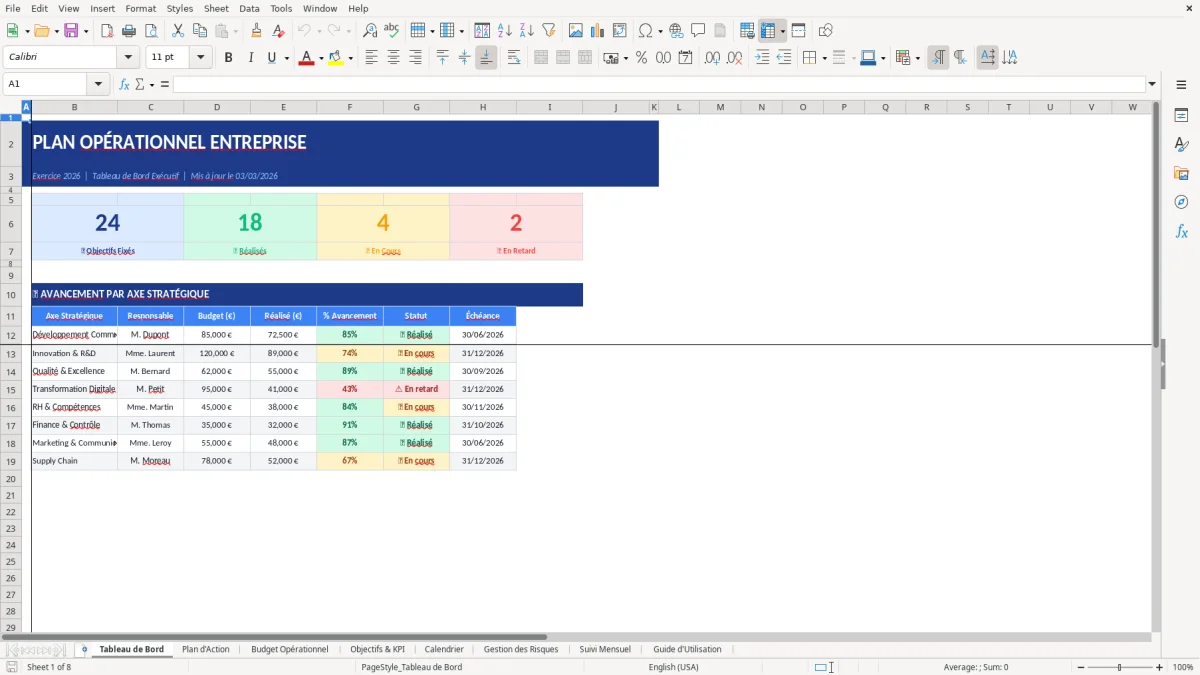The width and height of the screenshot is (1200, 675).
Task: Sort the selection ascending
Action: pyautogui.click(x=504, y=29)
